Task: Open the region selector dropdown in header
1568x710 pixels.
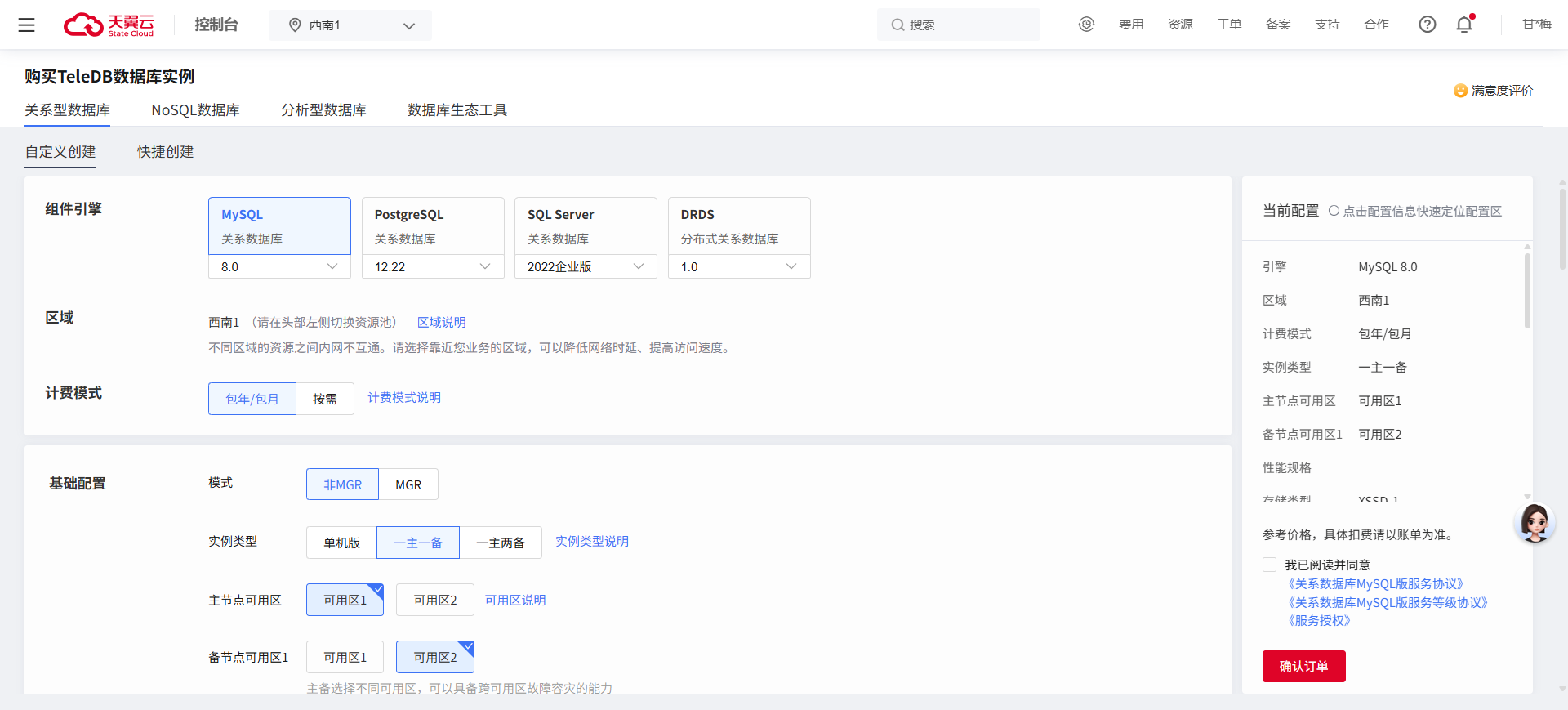Action: [x=350, y=25]
